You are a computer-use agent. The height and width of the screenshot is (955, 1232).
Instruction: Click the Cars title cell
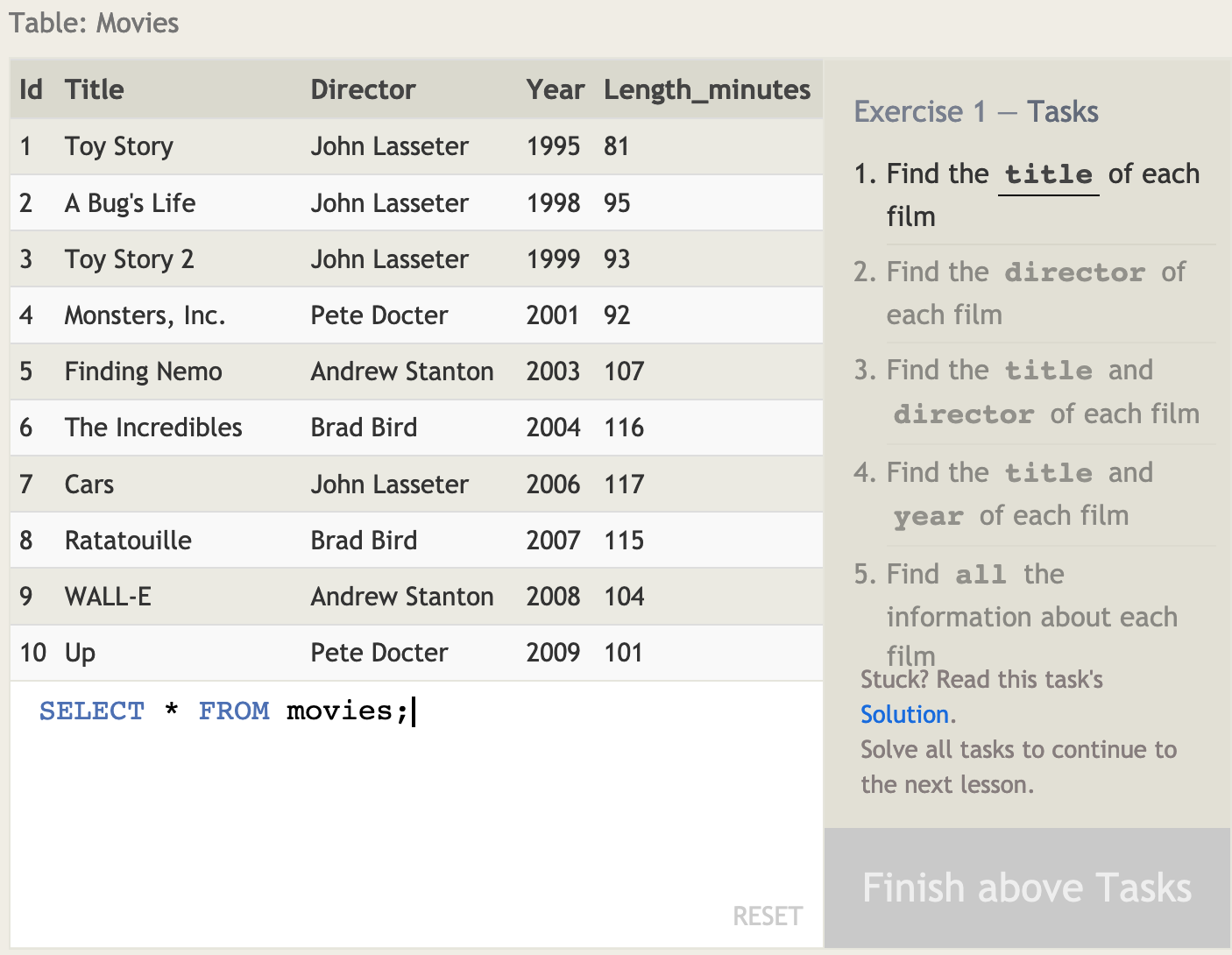89,485
